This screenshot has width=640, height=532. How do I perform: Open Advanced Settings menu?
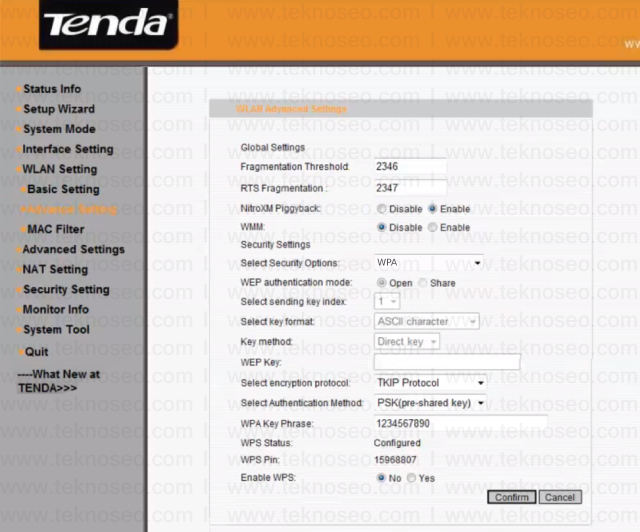tap(73, 249)
